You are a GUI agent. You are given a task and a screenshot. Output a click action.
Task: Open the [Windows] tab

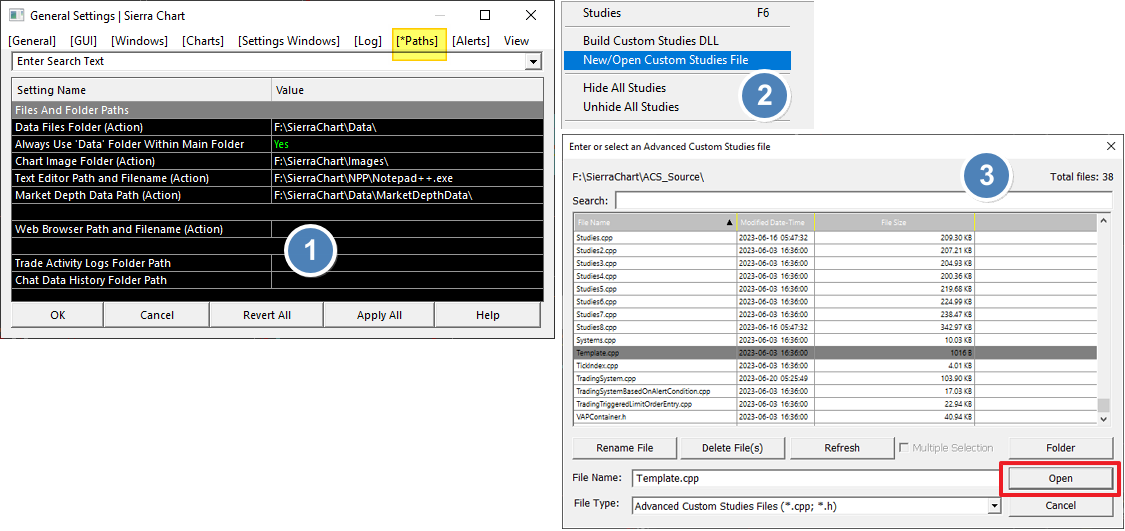pyautogui.click(x=139, y=41)
